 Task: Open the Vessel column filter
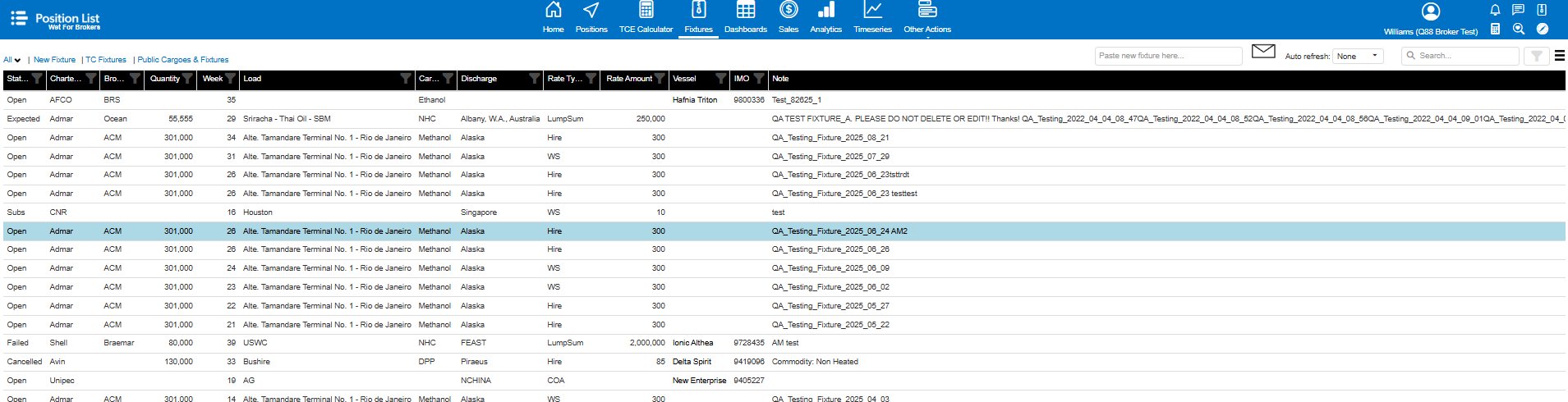(x=720, y=79)
